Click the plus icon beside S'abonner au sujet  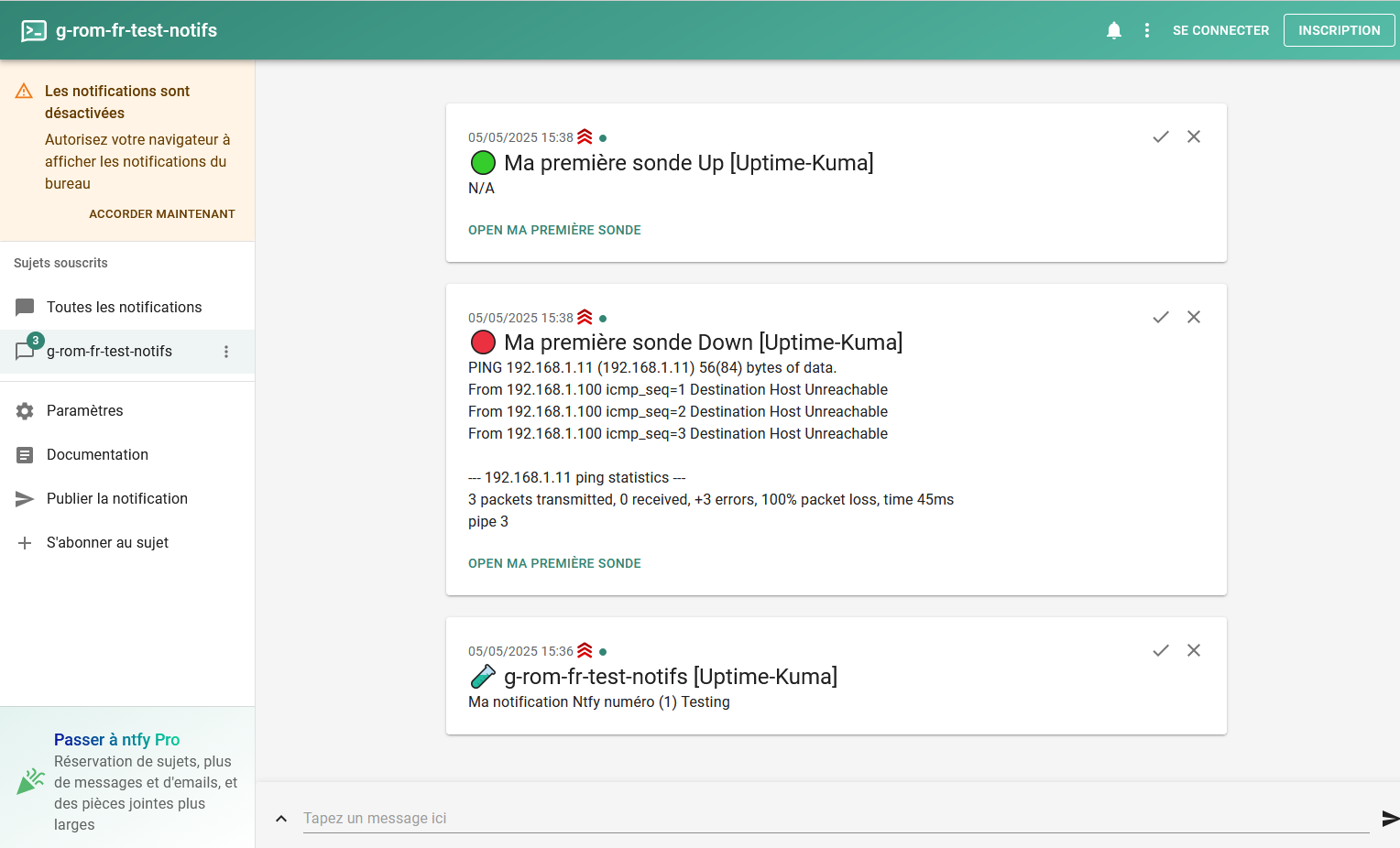pos(25,543)
